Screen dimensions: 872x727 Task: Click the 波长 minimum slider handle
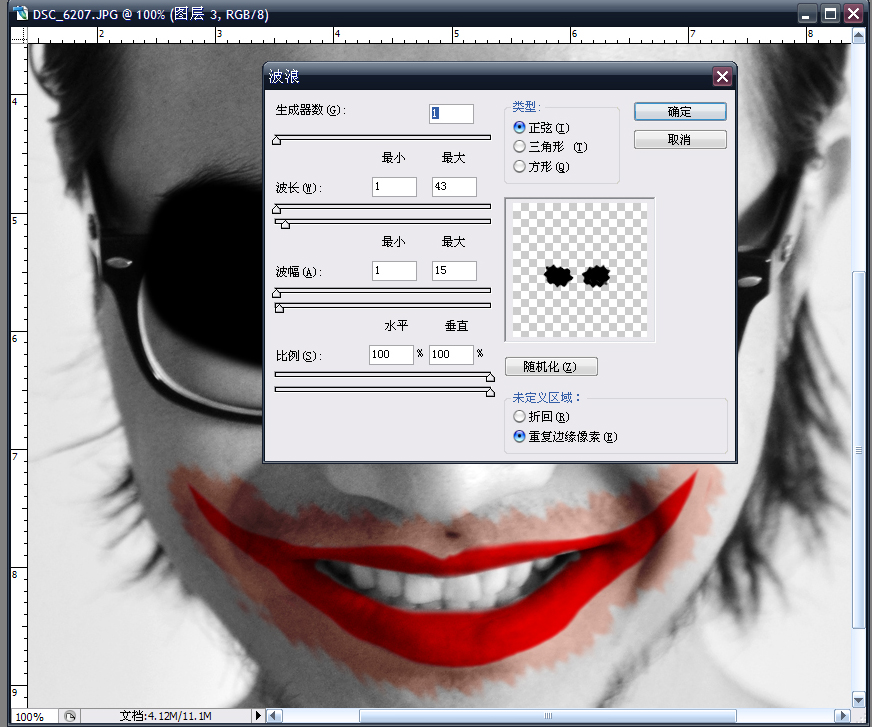pos(276,209)
